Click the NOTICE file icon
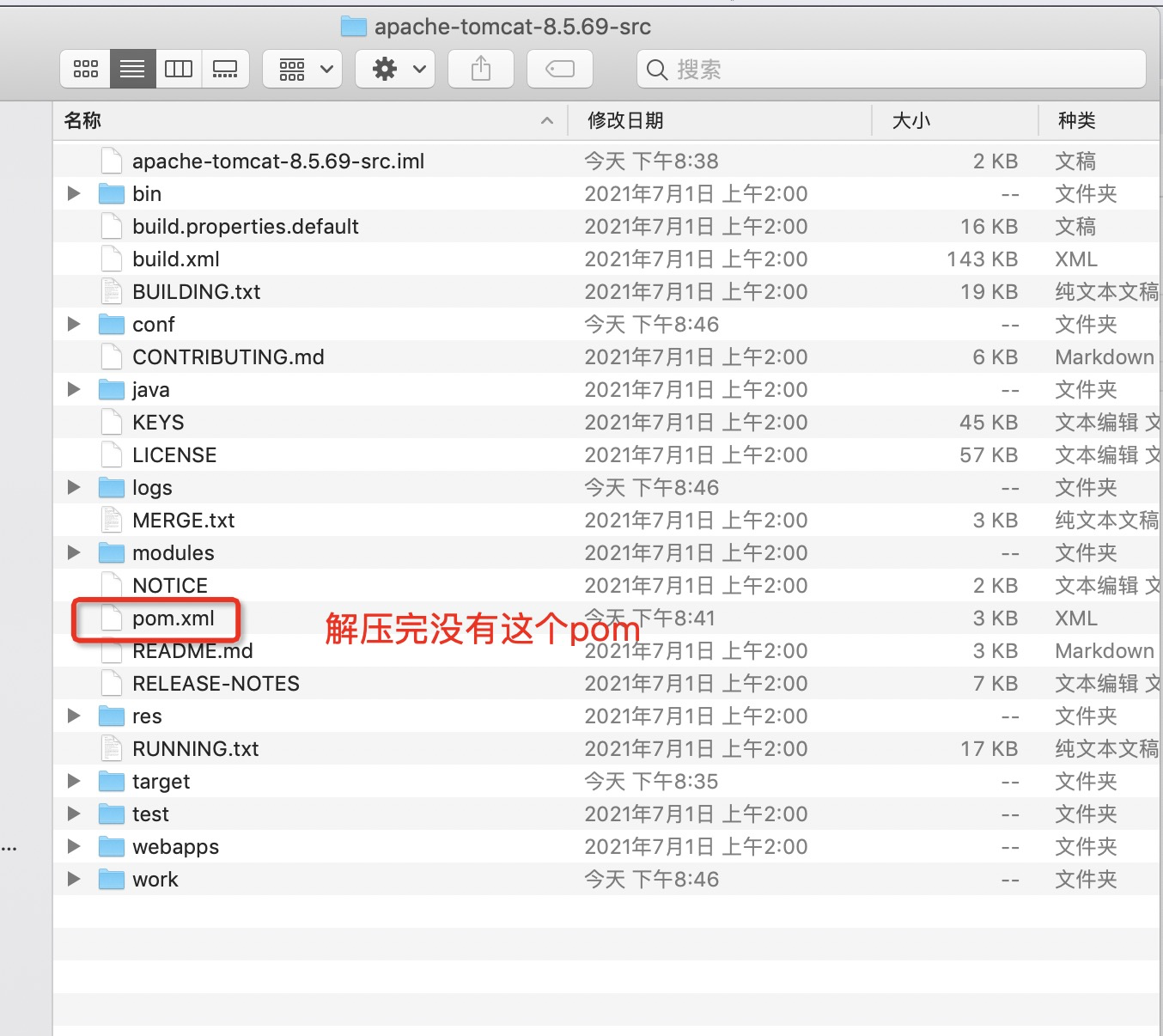The height and width of the screenshot is (1036, 1163). 112,585
